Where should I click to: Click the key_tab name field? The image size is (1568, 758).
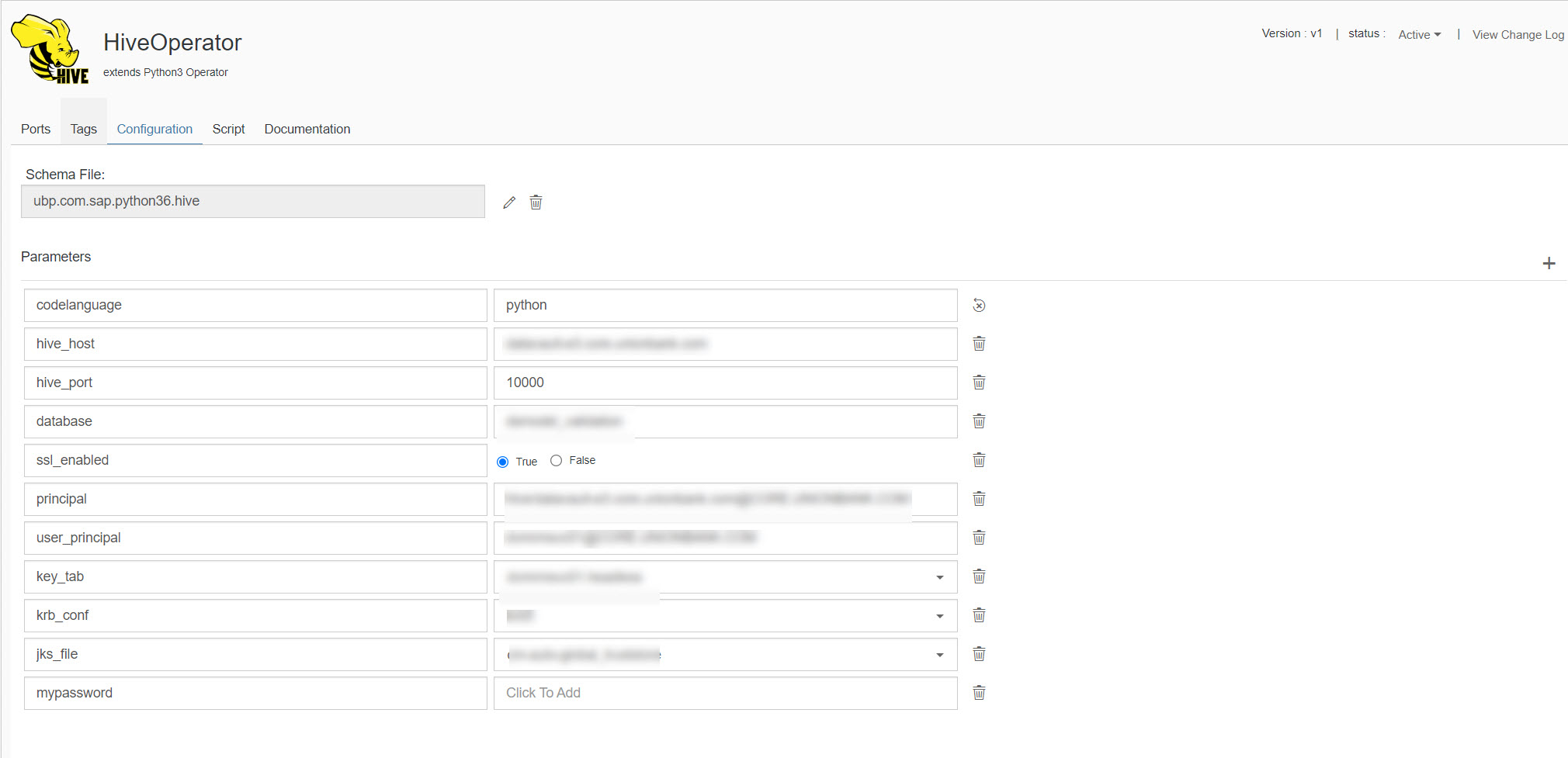coord(255,576)
